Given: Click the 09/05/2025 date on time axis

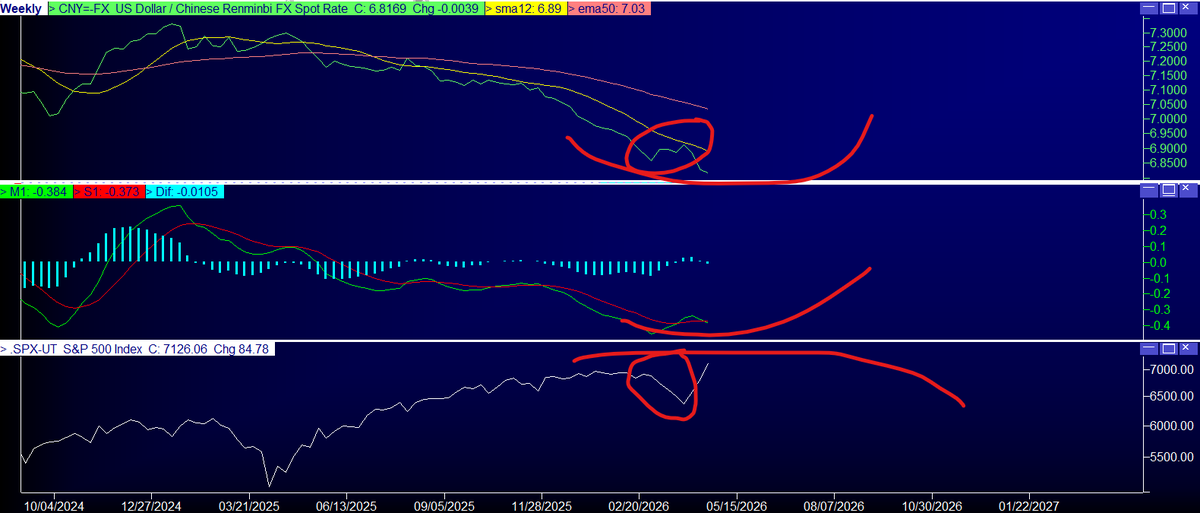Looking at the screenshot, I should (x=444, y=505).
